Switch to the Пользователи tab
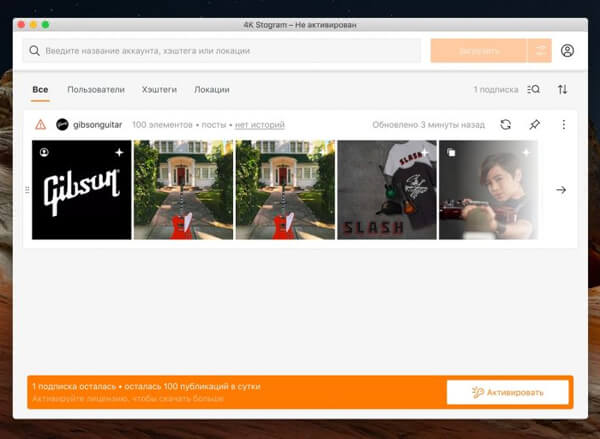The width and height of the screenshot is (600, 439). coord(95,90)
